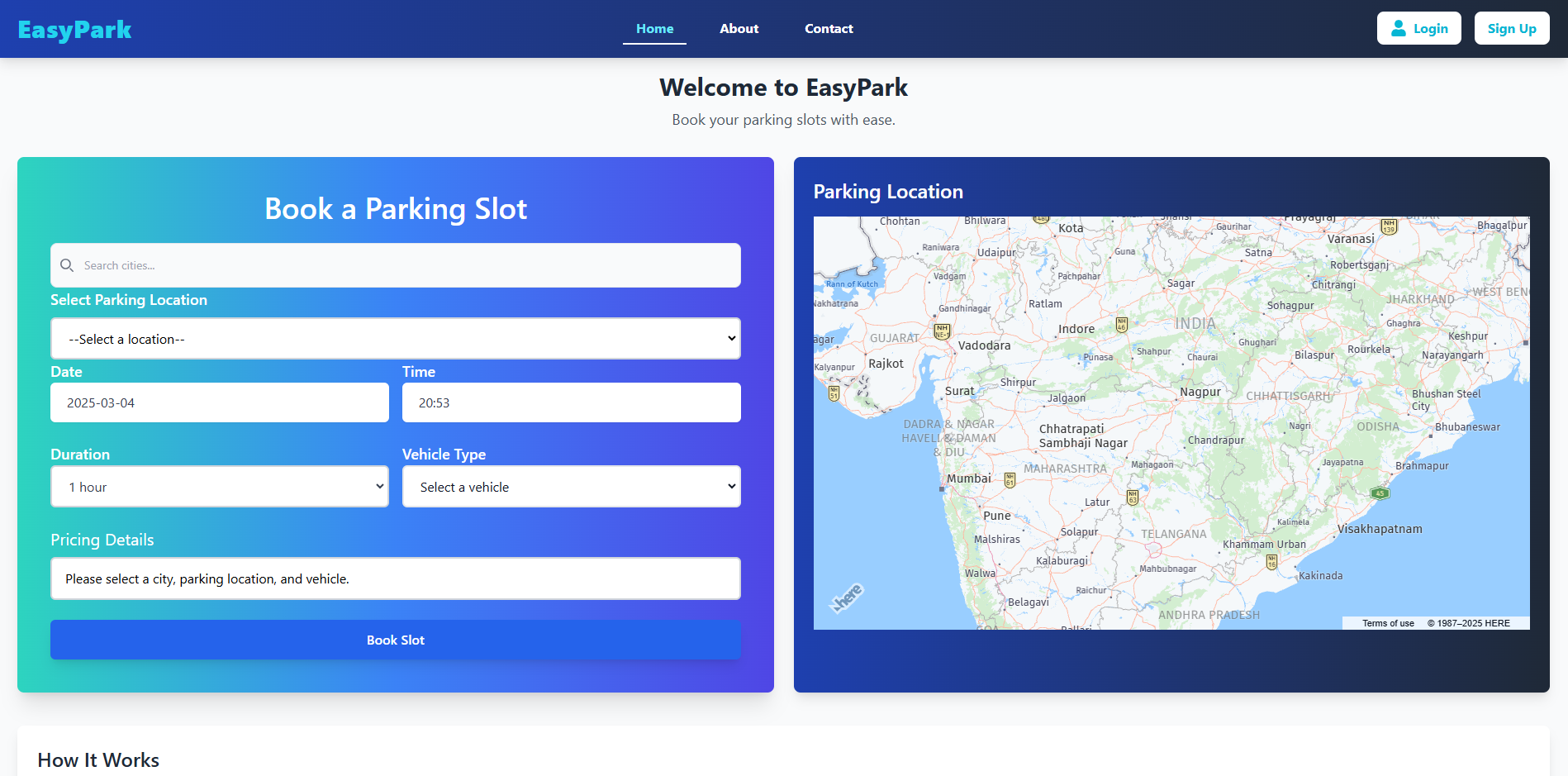Click the Login button
The height and width of the screenshot is (776, 1568).
1418,28
